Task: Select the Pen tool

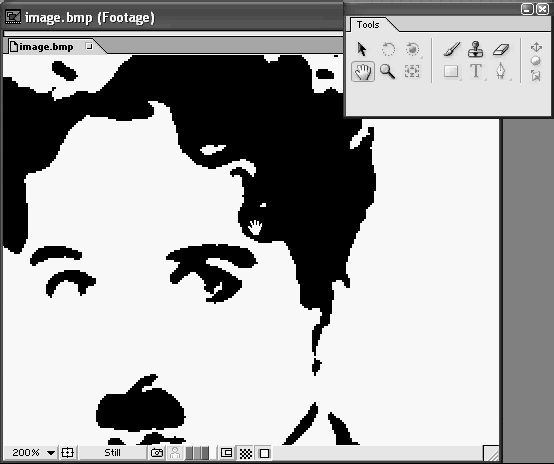Action: (500, 71)
